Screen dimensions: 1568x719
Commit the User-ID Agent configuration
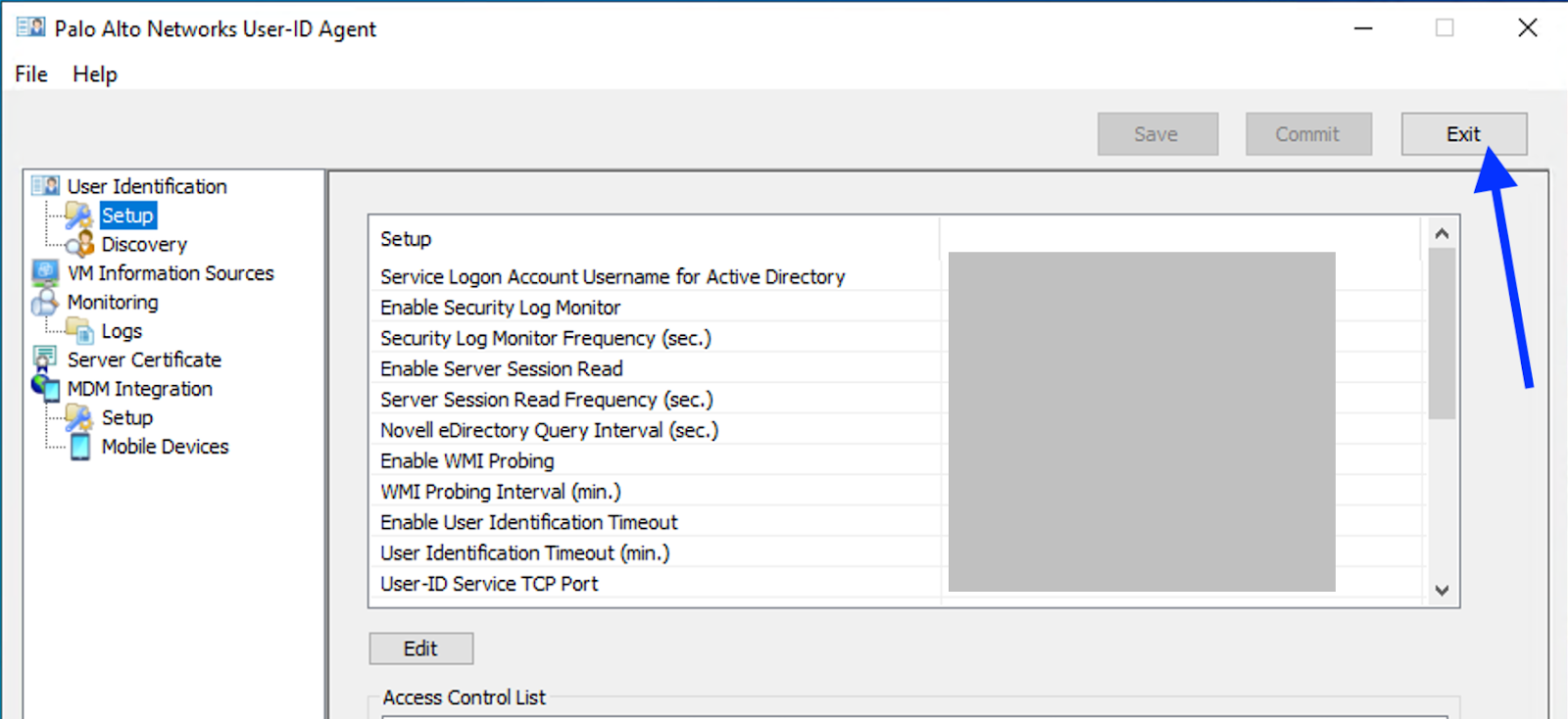point(1307,133)
